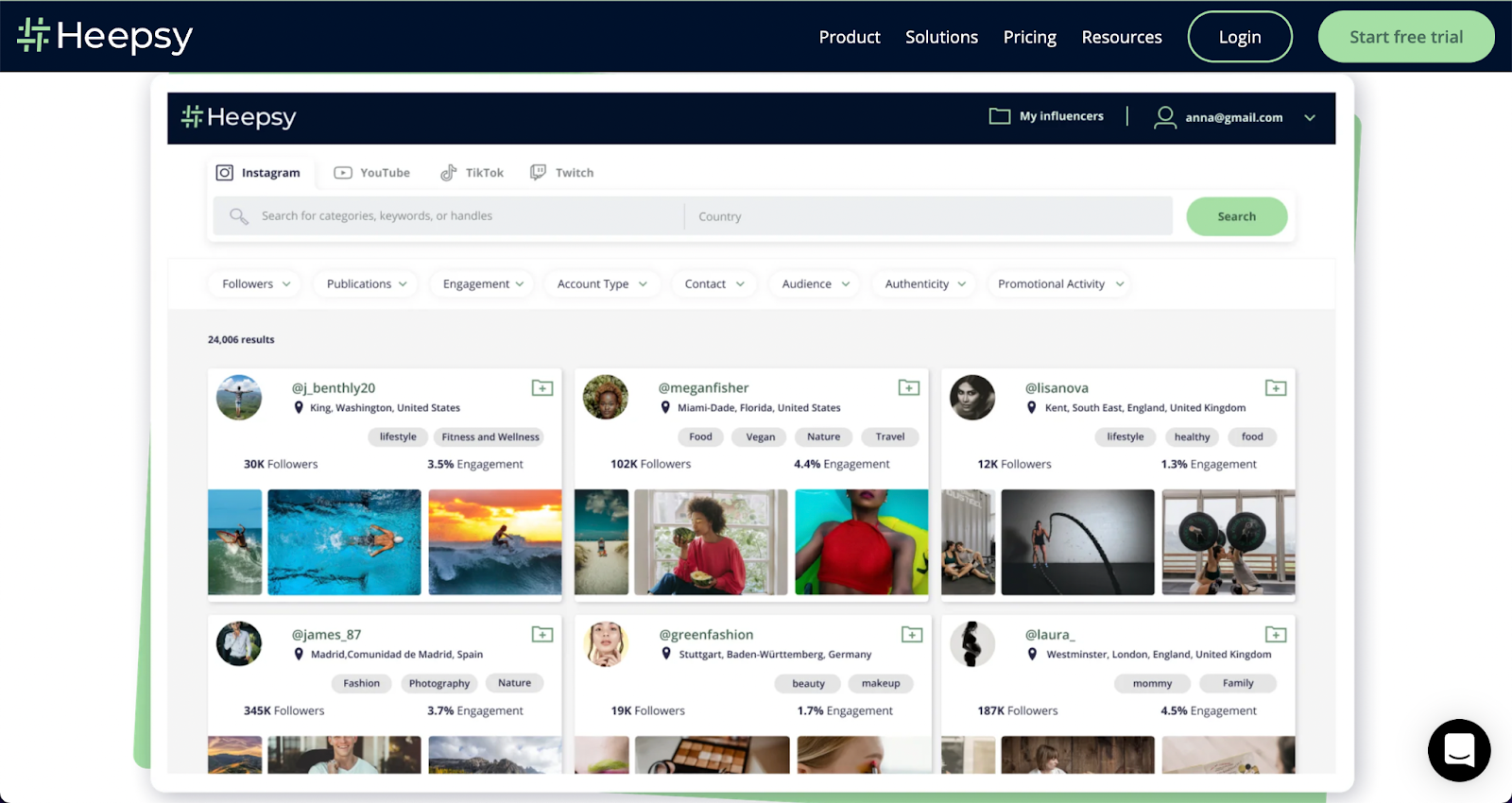Open @j_benthly20's profile avatar
The image size is (1512, 803).
pyautogui.click(x=239, y=398)
